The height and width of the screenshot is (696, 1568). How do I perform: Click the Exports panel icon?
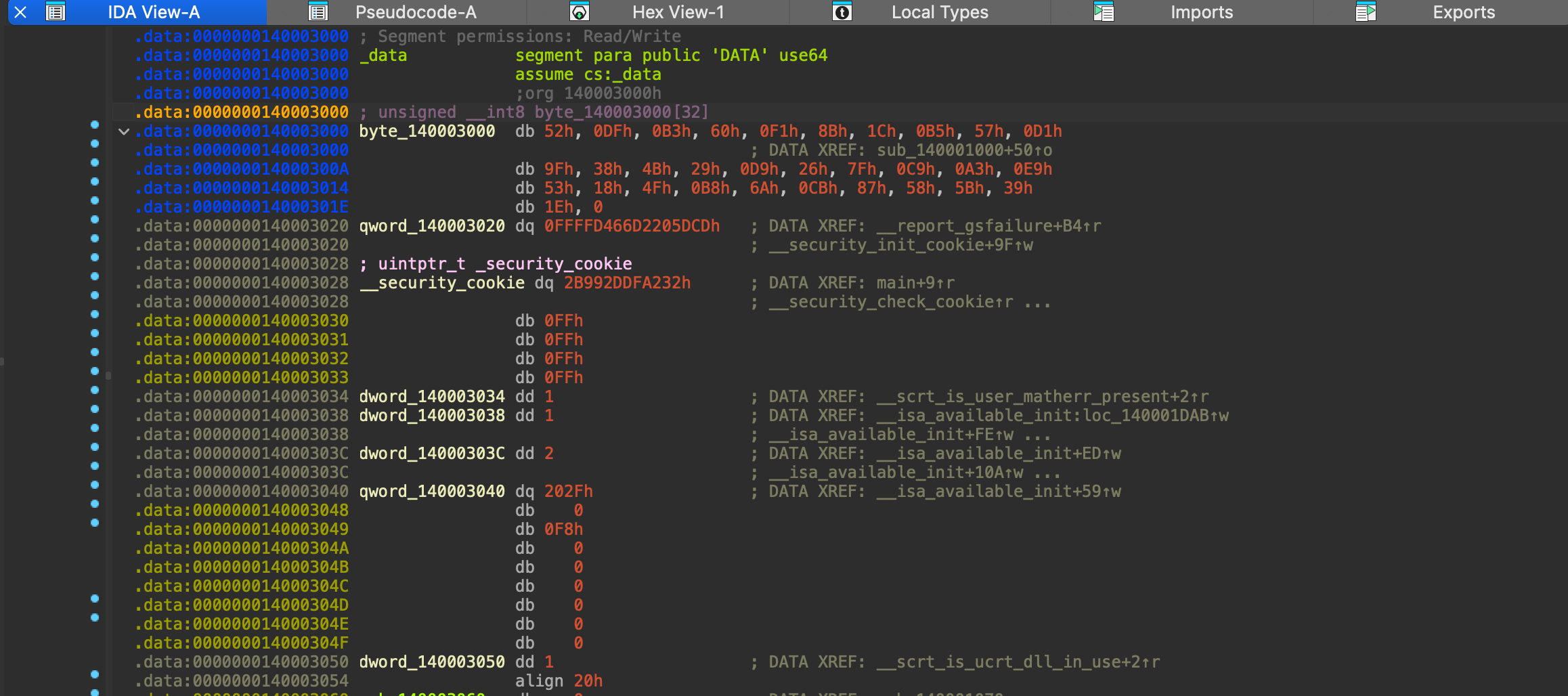pos(1366,12)
